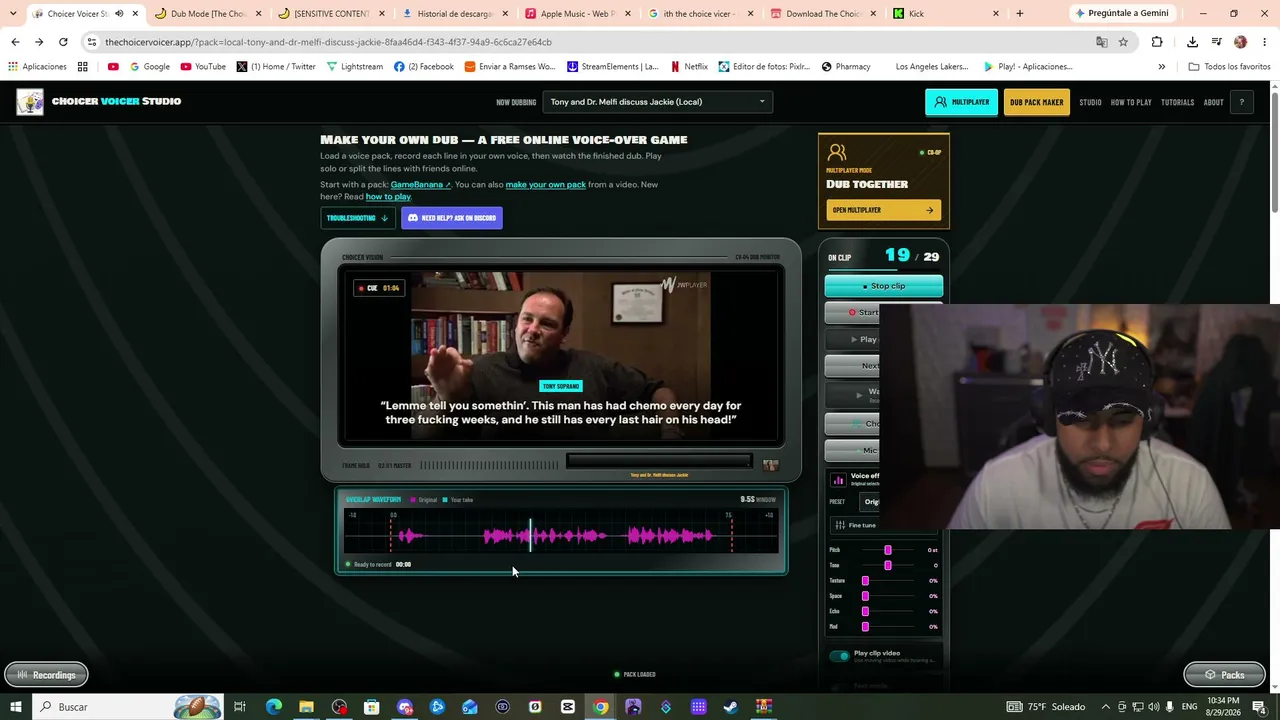Adjust the Tone slider
Viewport: 1280px width, 720px height.
point(887,565)
